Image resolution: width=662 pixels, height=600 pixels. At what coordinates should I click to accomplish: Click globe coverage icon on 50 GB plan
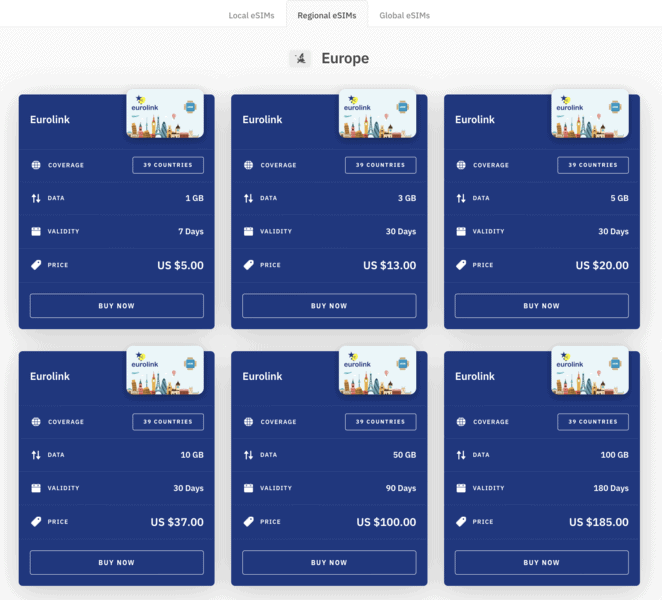[x=249, y=422]
